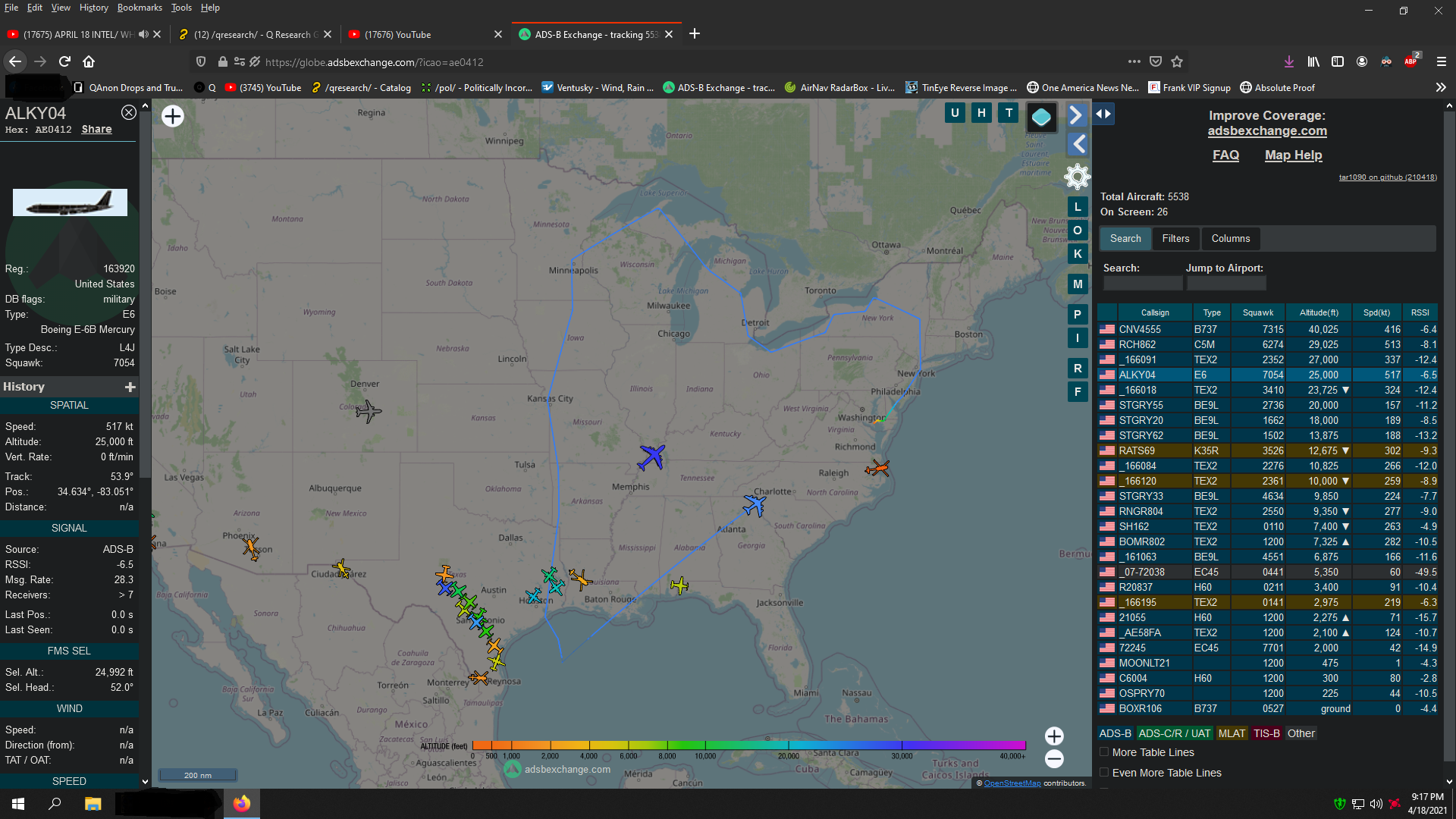The image size is (1456, 819).
Task: Open the File menu
Action: tap(11, 8)
